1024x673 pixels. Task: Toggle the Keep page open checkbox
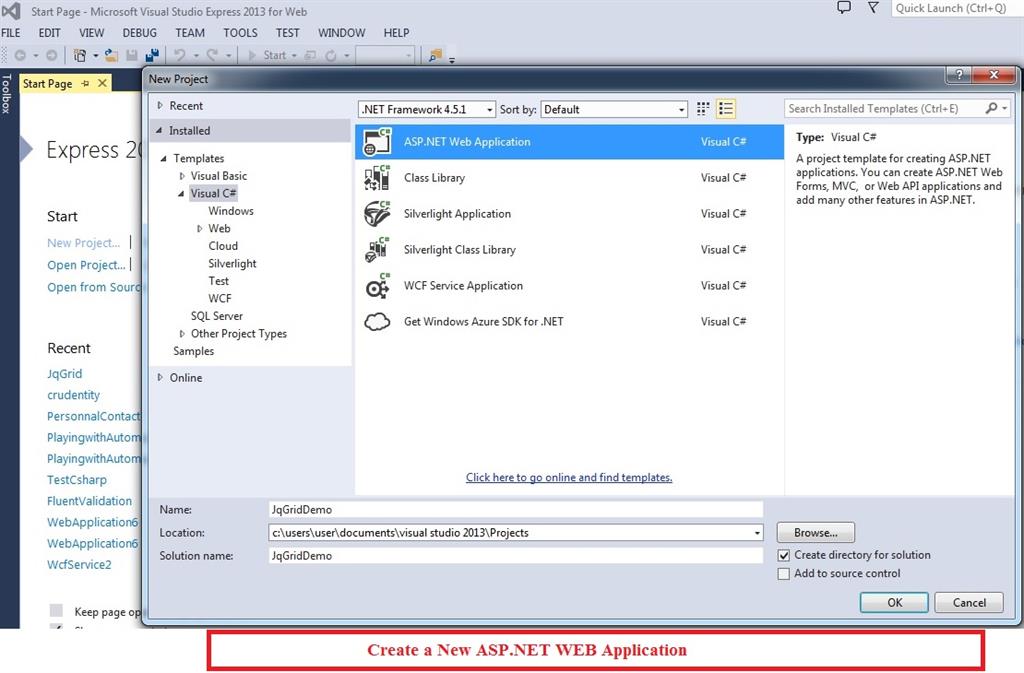point(57,611)
